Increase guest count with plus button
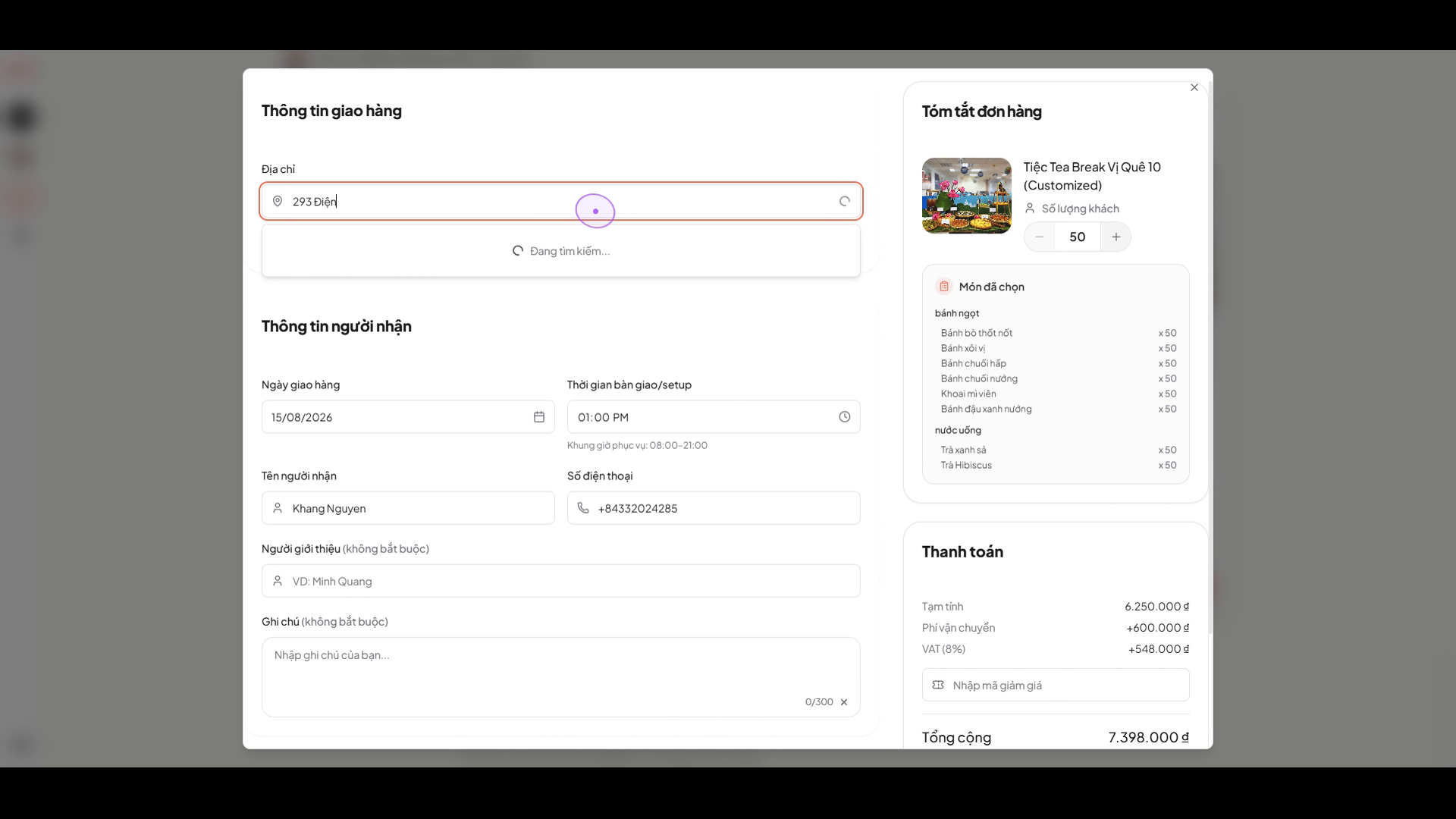 coord(1116,237)
